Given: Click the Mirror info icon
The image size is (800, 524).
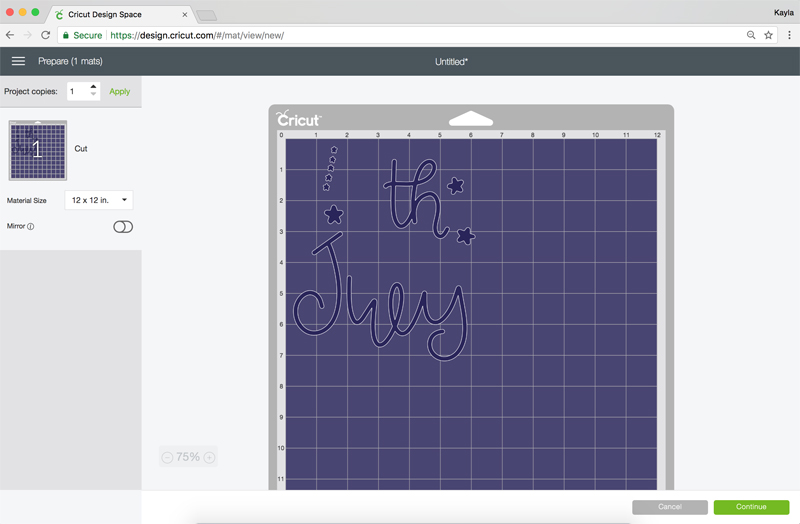Looking at the screenshot, I should 31,227.
